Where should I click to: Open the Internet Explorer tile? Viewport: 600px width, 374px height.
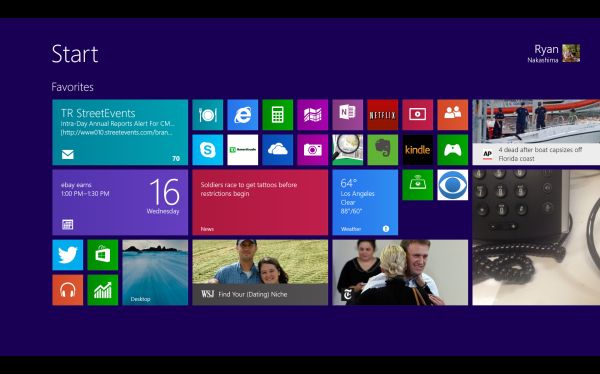(243, 115)
